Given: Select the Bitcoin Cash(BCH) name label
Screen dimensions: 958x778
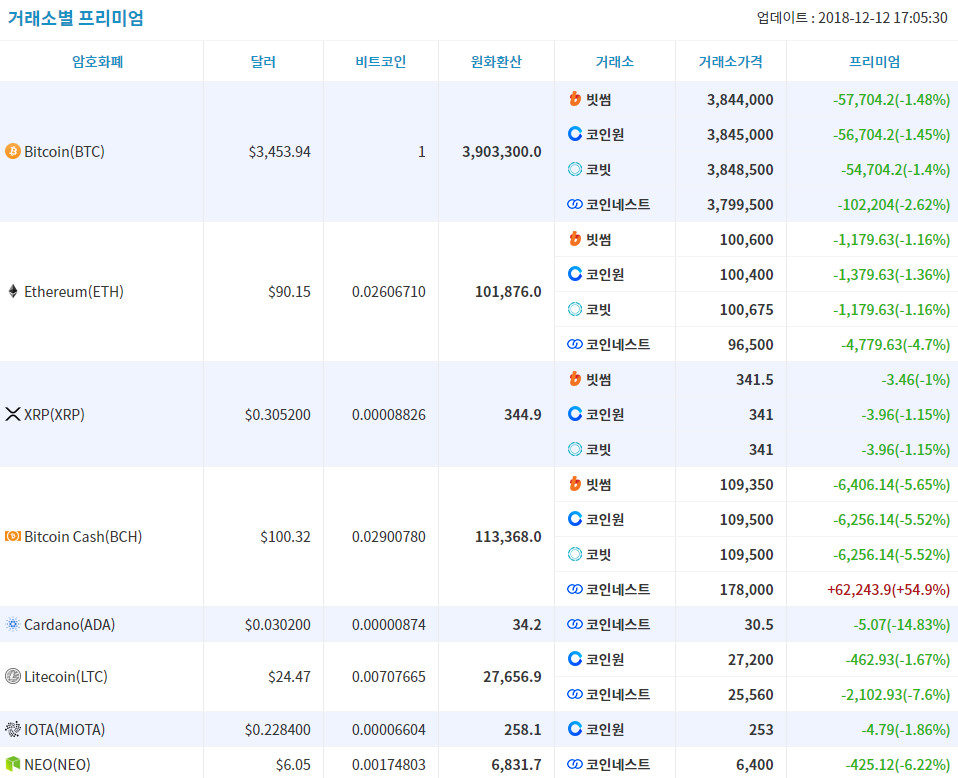Looking at the screenshot, I should pos(83,537).
